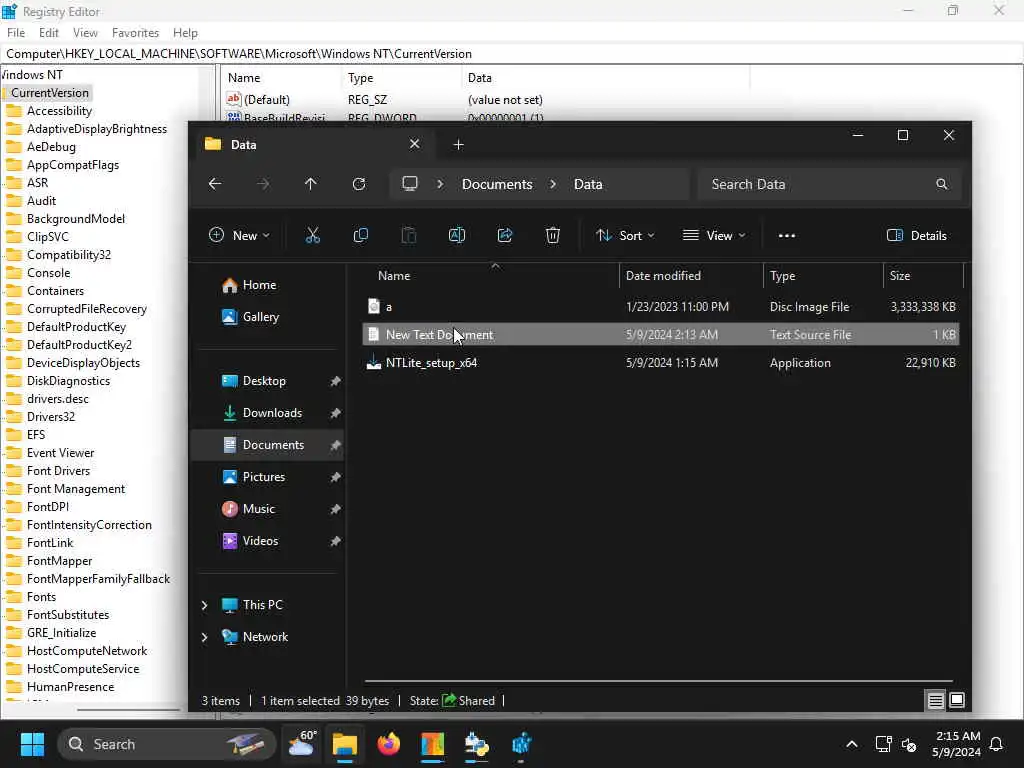The height and width of the screenshot is (768, 1024).
Task: Open notifications bell in system tray
Action: 997,744
